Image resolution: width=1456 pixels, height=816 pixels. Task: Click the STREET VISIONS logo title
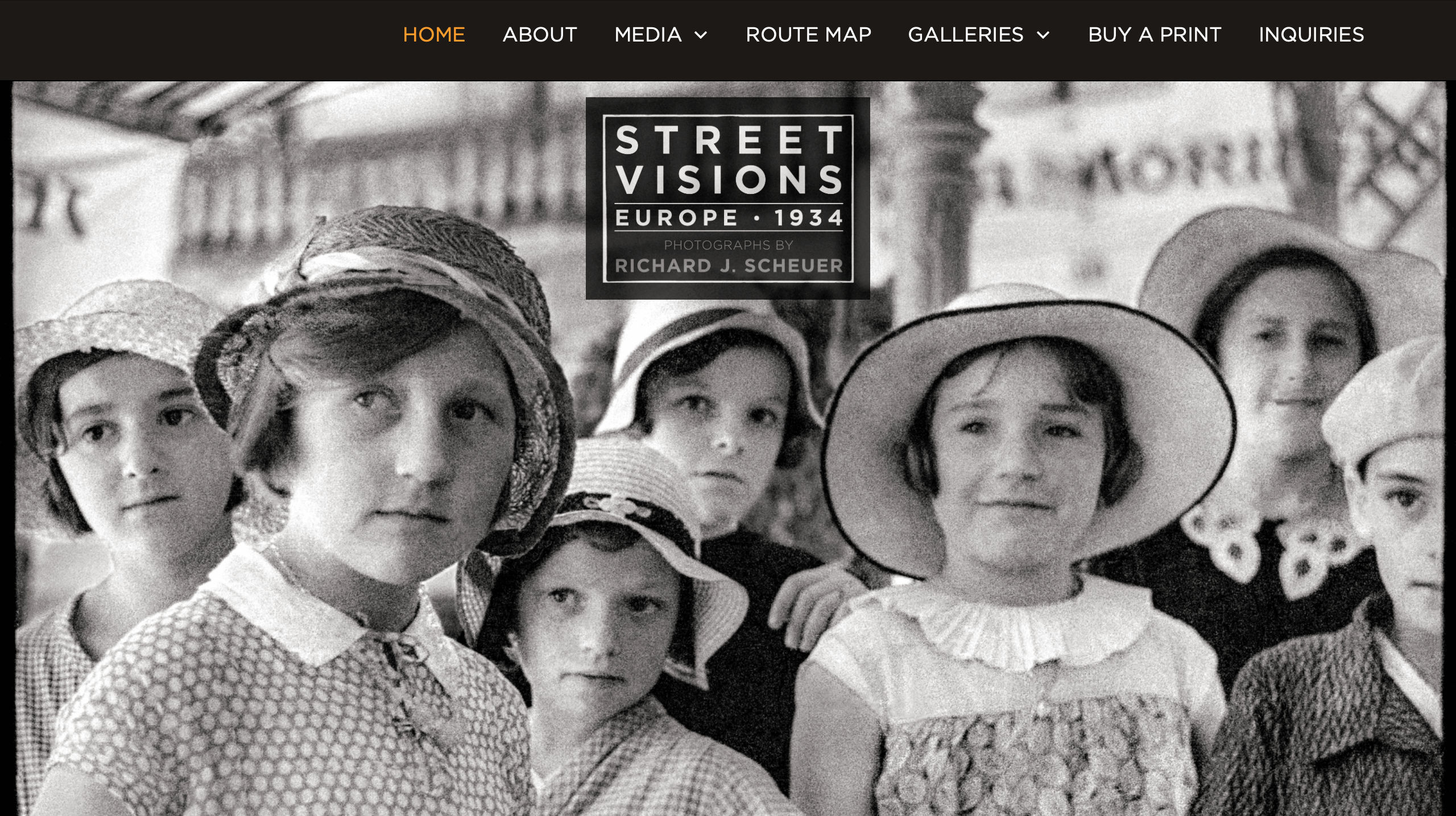pos(729,159)
